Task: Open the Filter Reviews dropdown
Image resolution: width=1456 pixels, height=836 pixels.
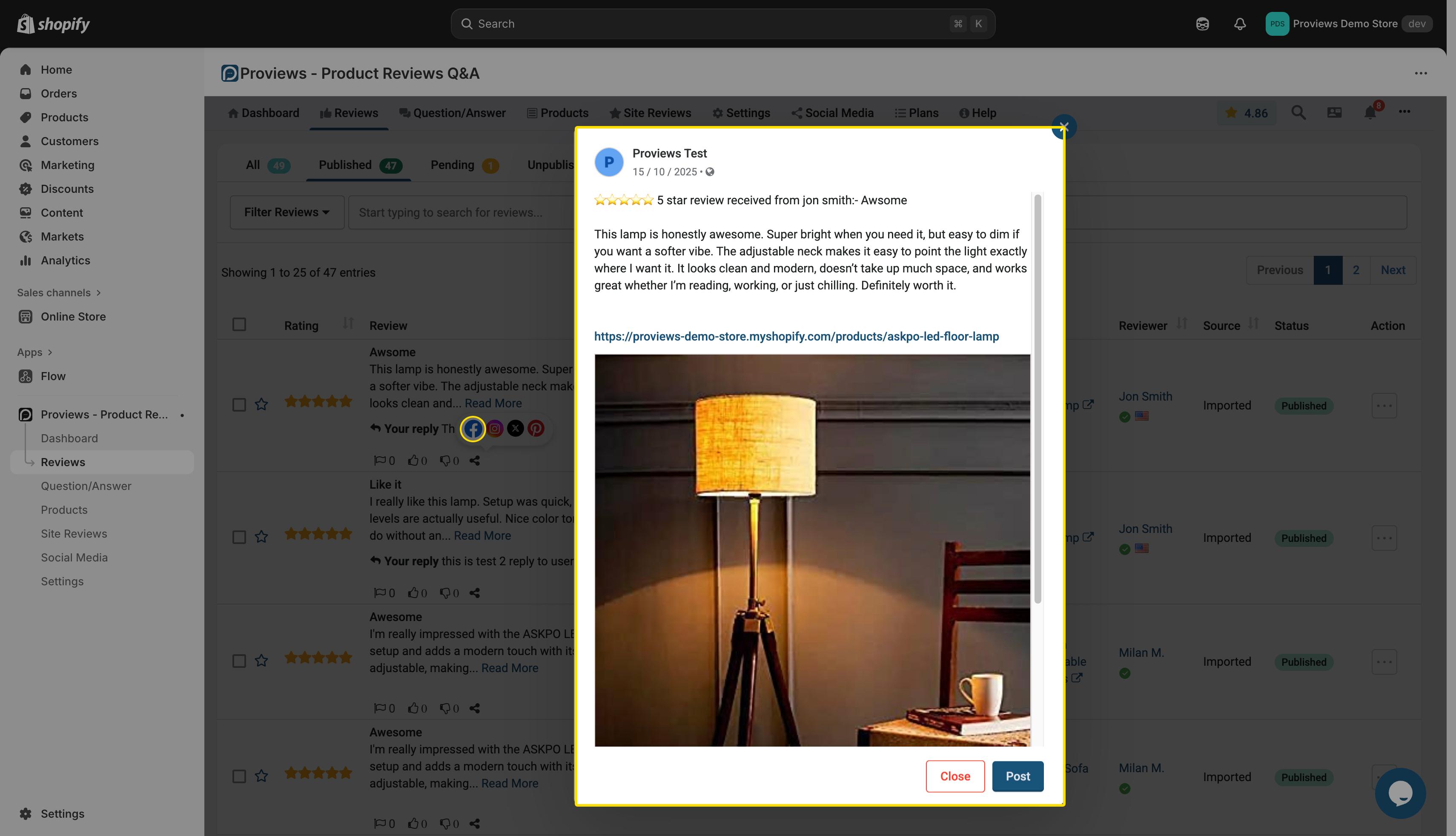Action: (x=287, y=212)
